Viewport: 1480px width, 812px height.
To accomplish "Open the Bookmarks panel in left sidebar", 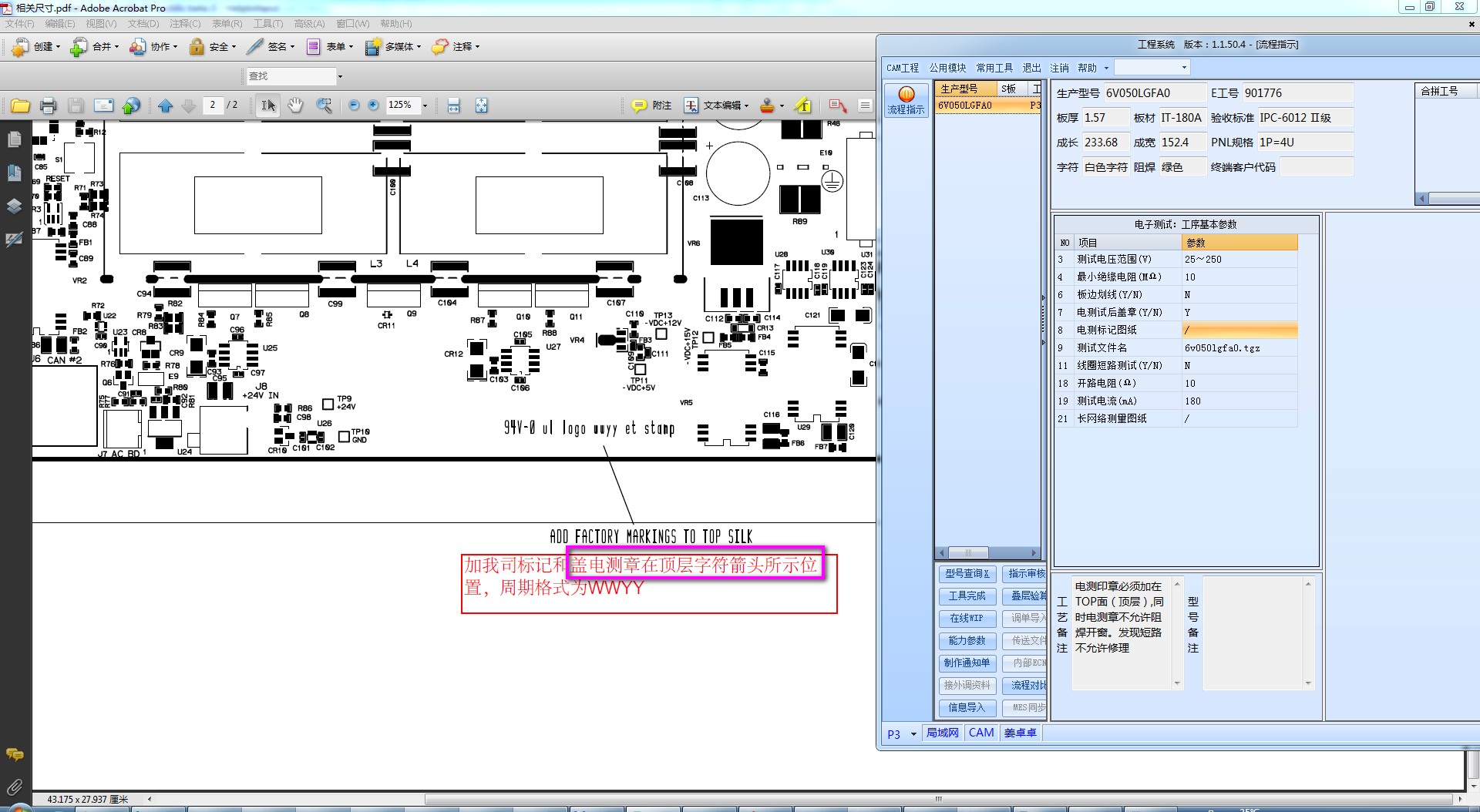I will coord(14,173).
